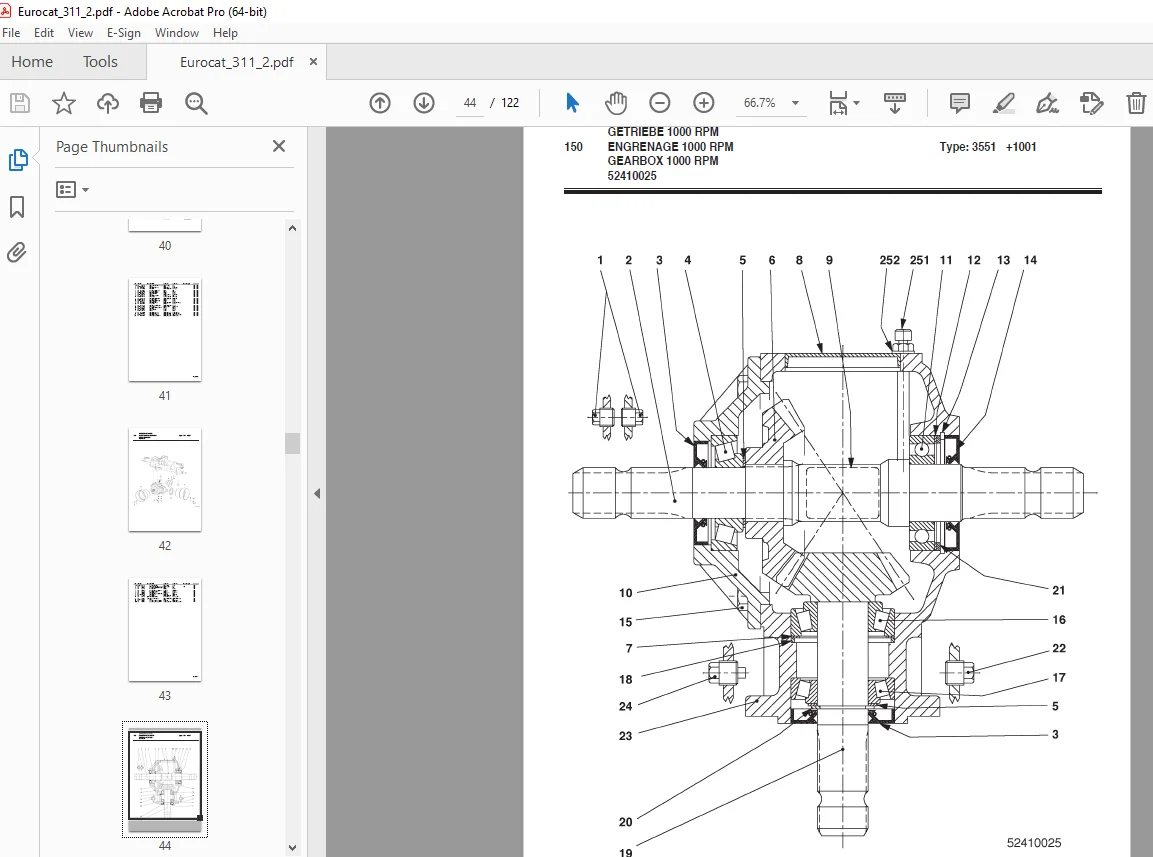The height and width of the screenshot is (857, 1153).
Task: Upload file to cloud icon
Action: pyautogui.click(x=108, y=103)
